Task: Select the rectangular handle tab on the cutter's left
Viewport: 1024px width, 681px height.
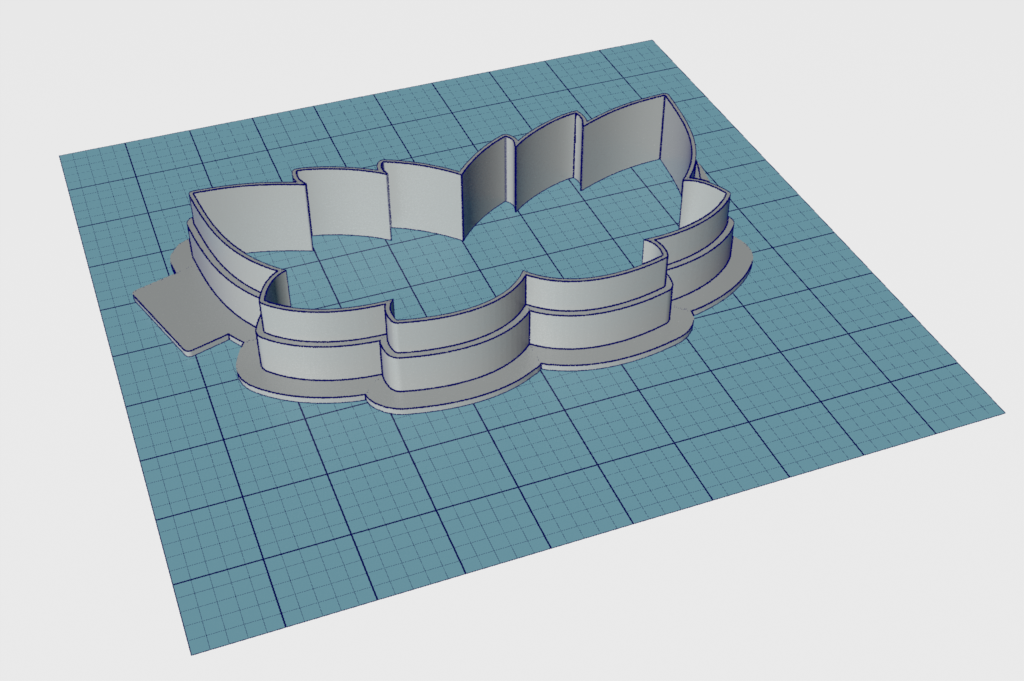Action: [x=168, y=313]
